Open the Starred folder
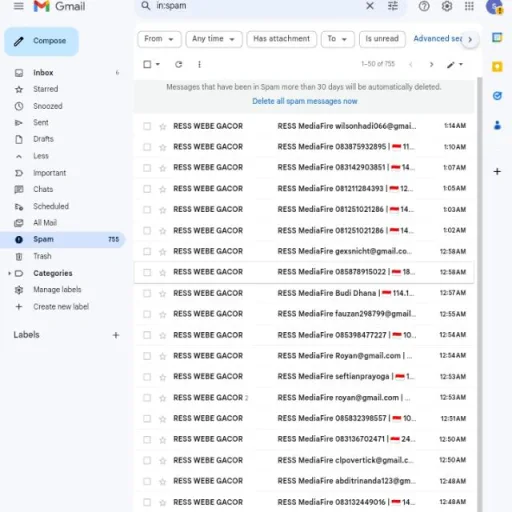 (46, 89)
